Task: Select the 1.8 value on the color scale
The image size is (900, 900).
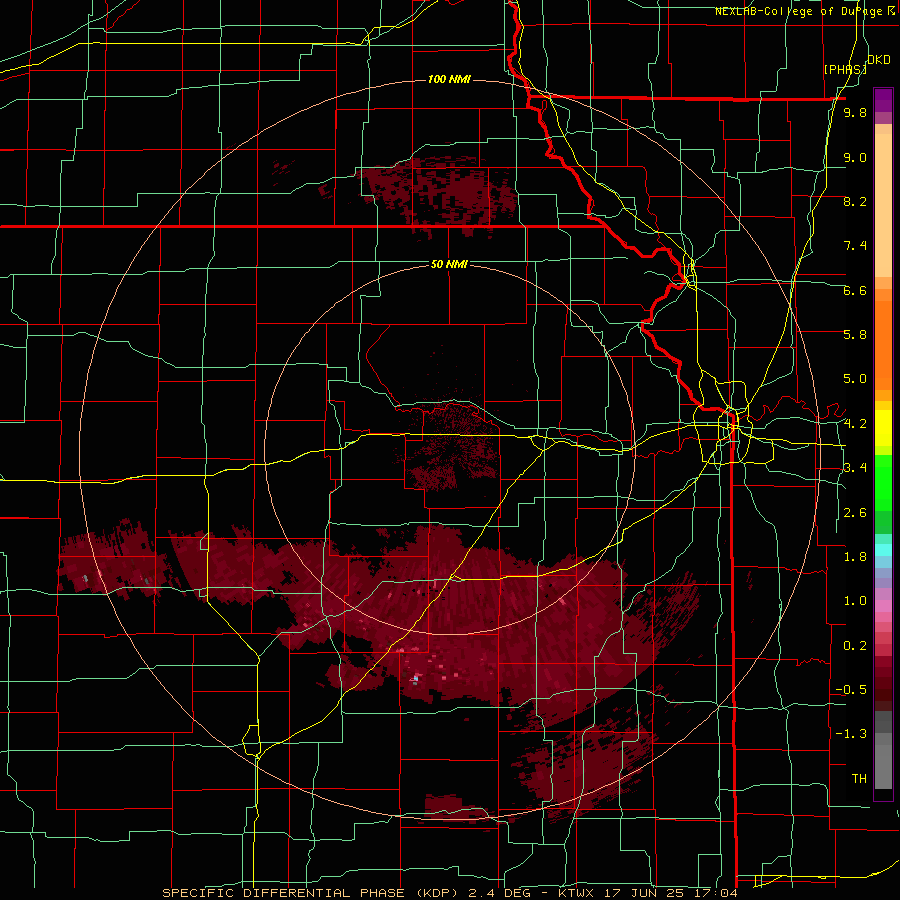Action: (x=855, y=556)
